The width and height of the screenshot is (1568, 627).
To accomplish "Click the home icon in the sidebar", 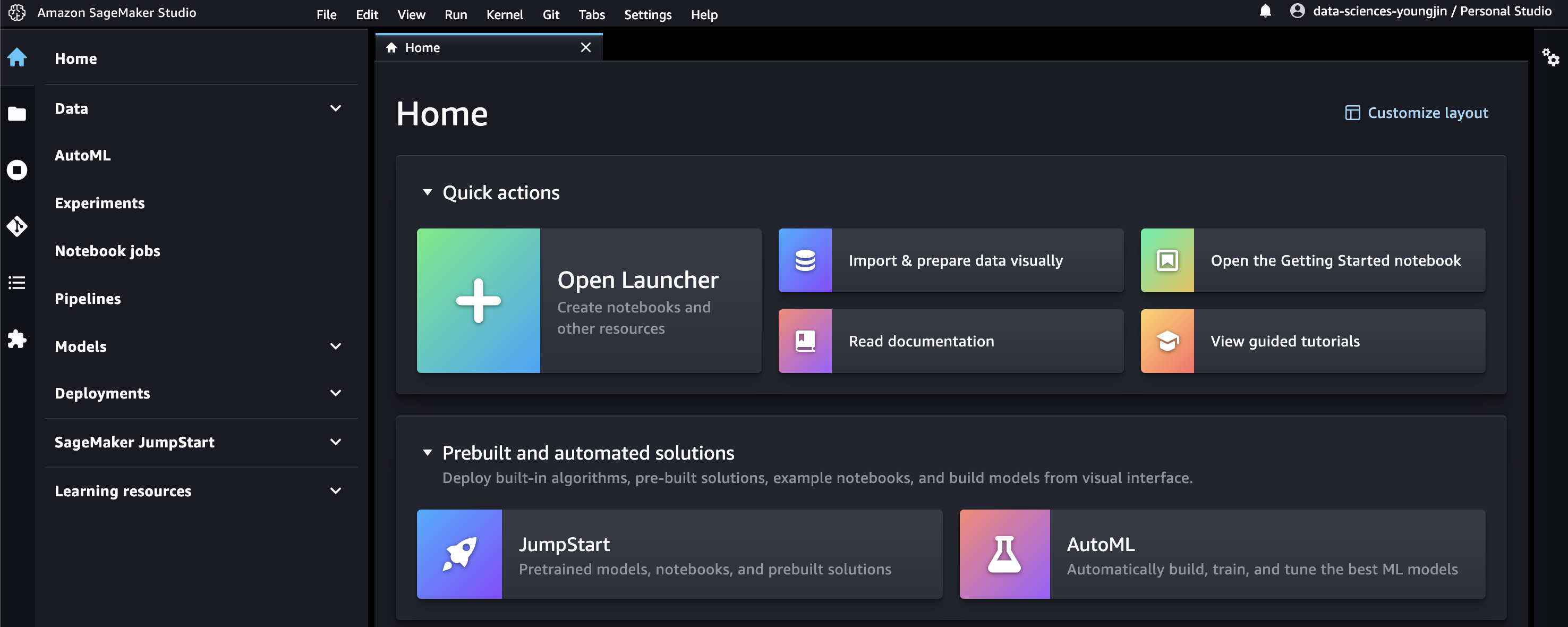I will pos(17,58).
